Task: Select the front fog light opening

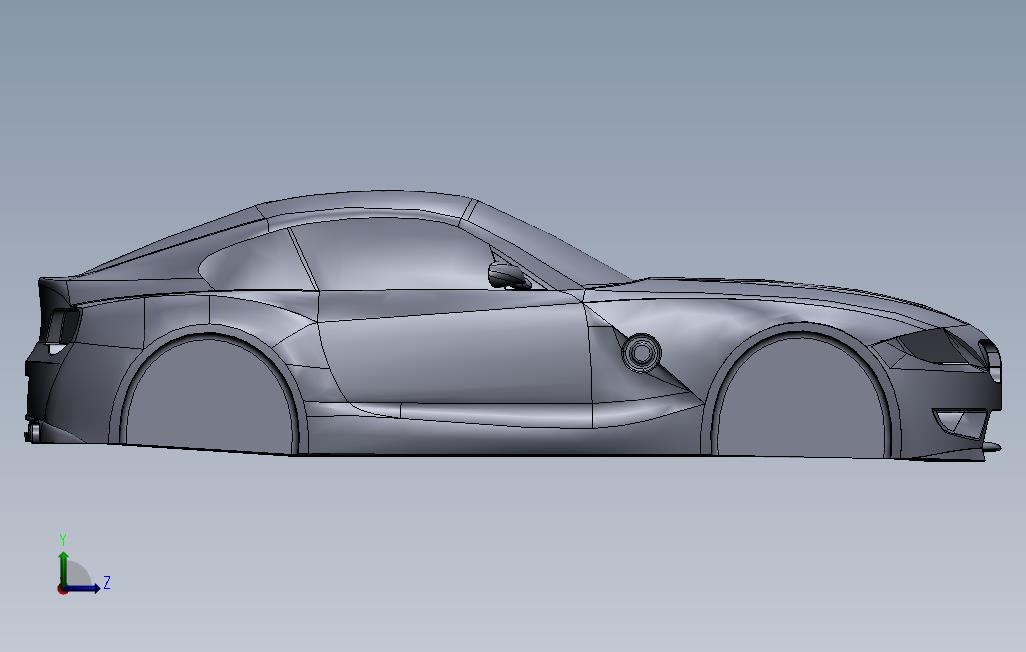Action: [x=960, y=422]
